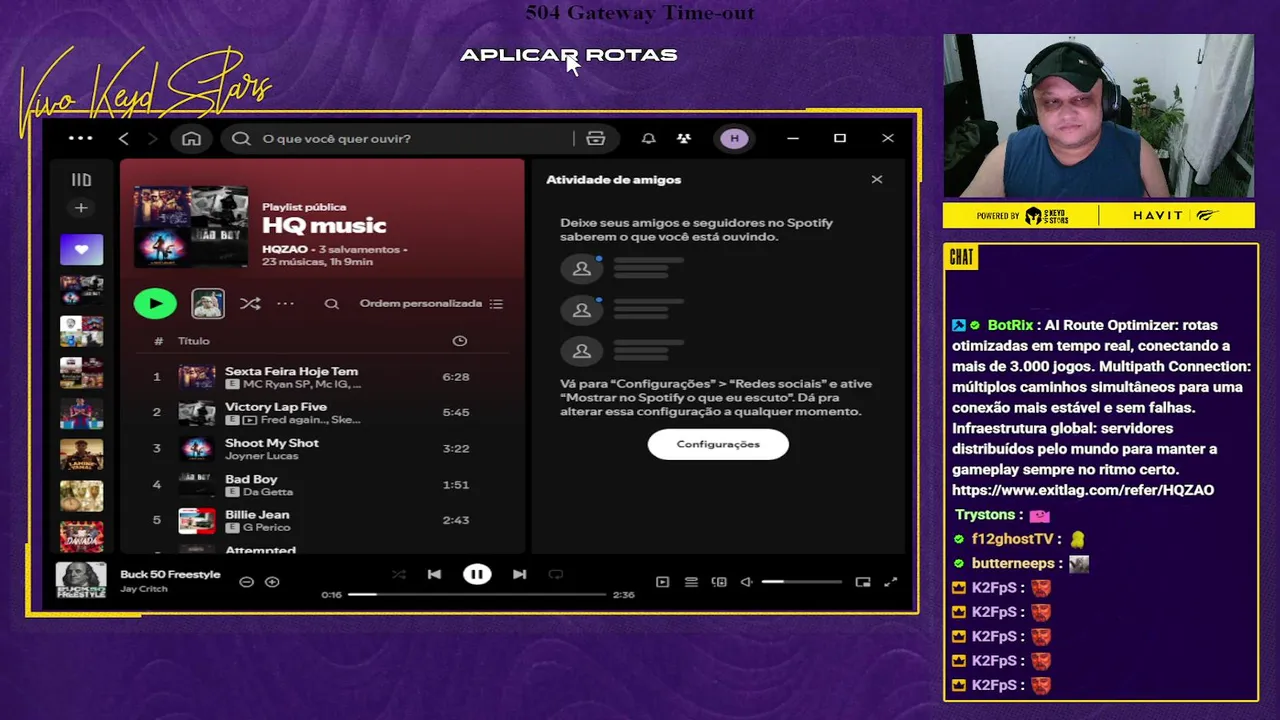Image resolution: width=1280 pixels, height=720 pixels.
Task: Hide this track with the minus circle icon
Action: click(246, 582)
